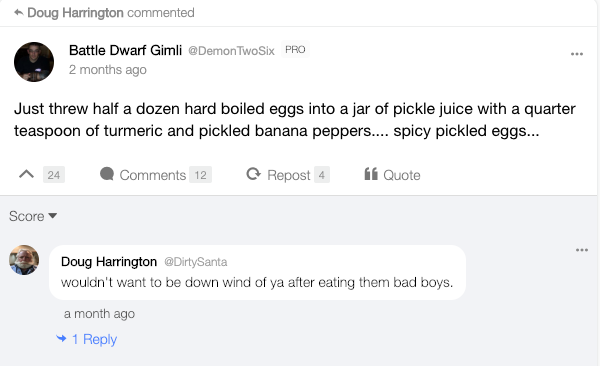The width and height of the screenshot is (600, 366).
Task: Open the post's three-dot options menu
Action: (577, 54)
